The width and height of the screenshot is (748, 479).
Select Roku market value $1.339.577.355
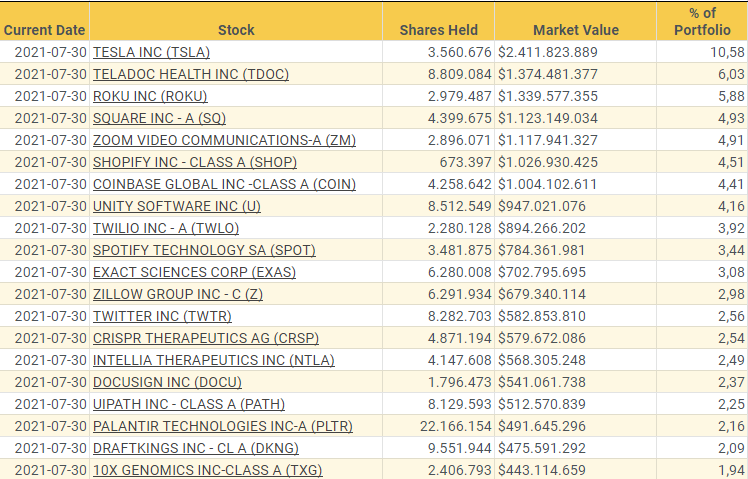click(548, 96)
